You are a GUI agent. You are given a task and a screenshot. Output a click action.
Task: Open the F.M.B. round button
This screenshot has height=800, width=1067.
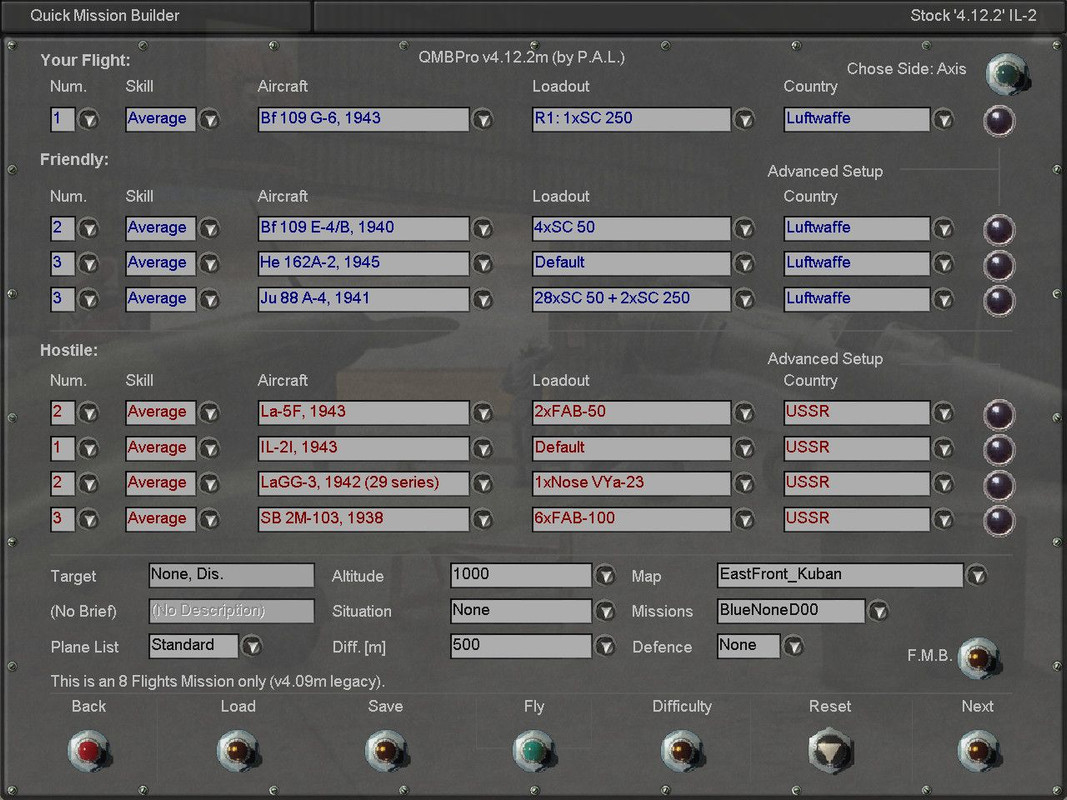click(978, 658)
